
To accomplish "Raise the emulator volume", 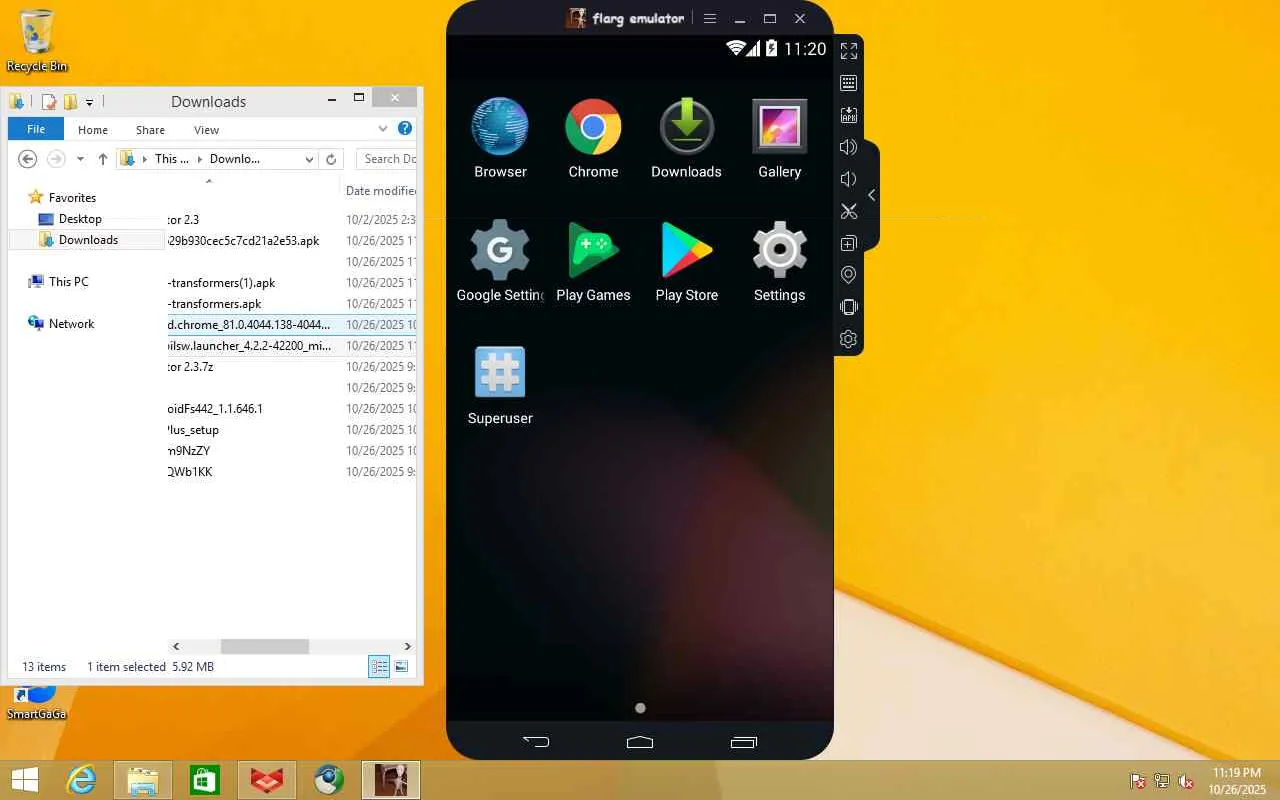I will pos(848,147).
